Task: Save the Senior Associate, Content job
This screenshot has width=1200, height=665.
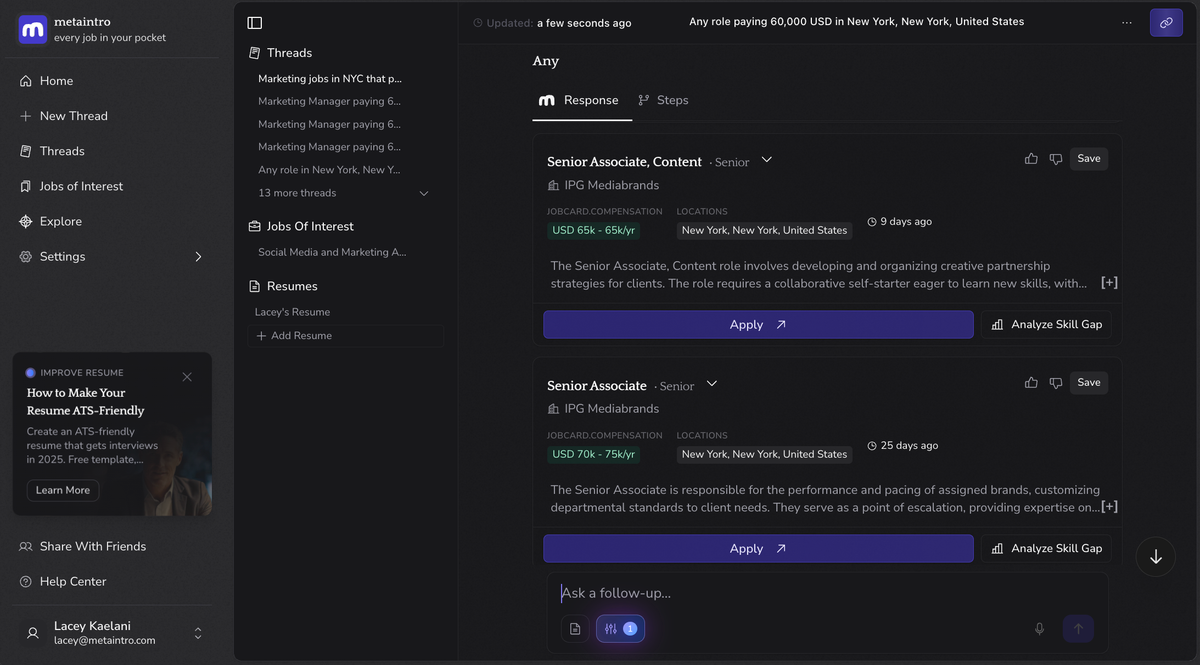Action: pyautogui.click(x=1088, y=158)
